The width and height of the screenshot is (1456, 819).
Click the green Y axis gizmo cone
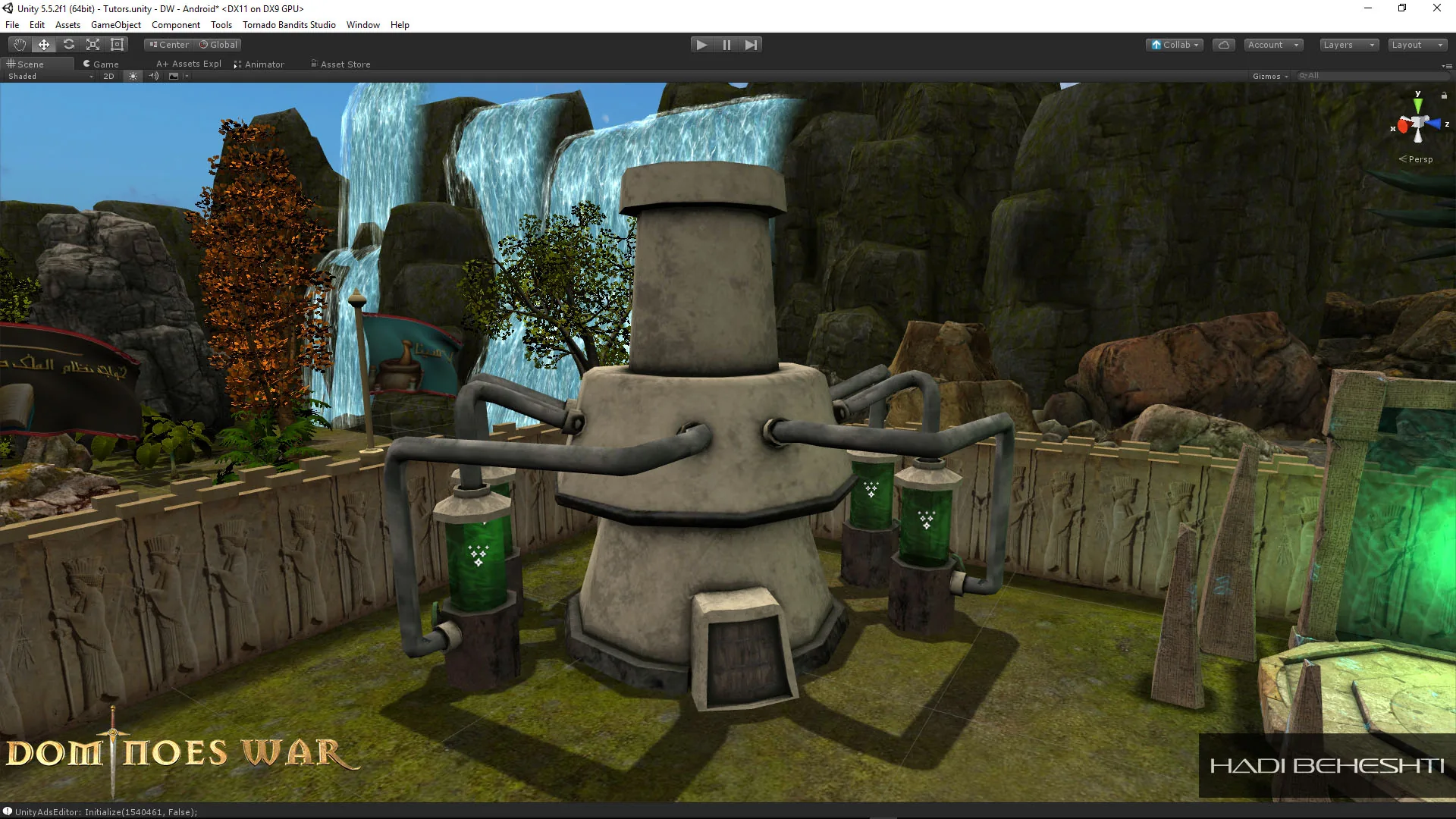point(1418,105)
